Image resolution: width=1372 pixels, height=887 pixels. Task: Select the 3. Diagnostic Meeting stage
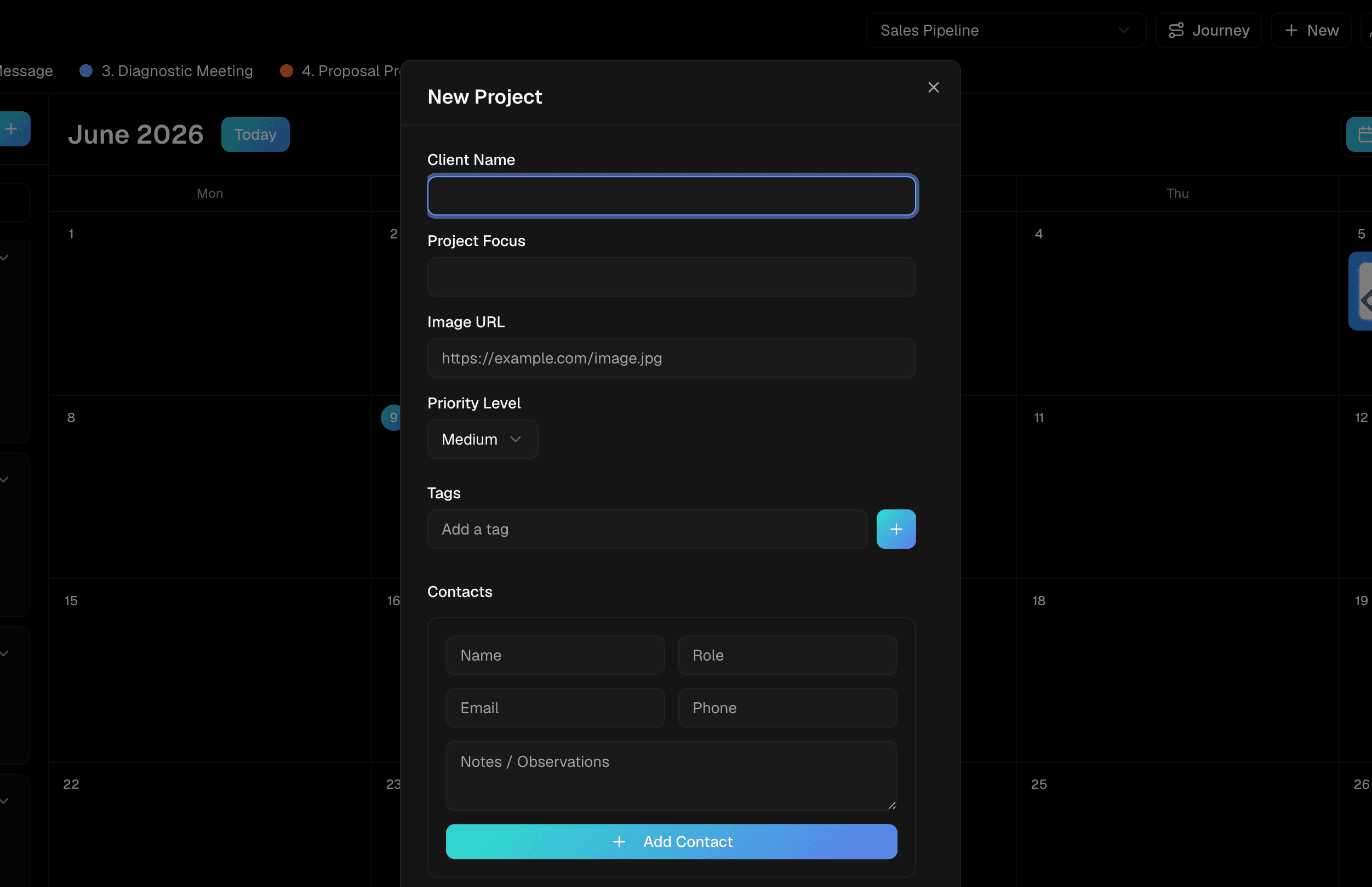tap(167, 71)
